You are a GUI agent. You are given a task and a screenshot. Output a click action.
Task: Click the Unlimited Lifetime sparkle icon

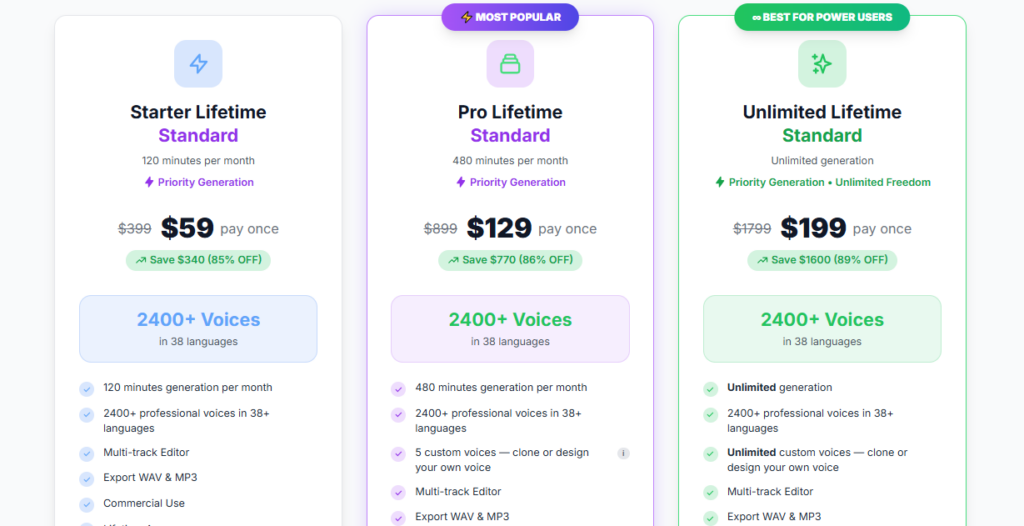click(x=822, y=64)
